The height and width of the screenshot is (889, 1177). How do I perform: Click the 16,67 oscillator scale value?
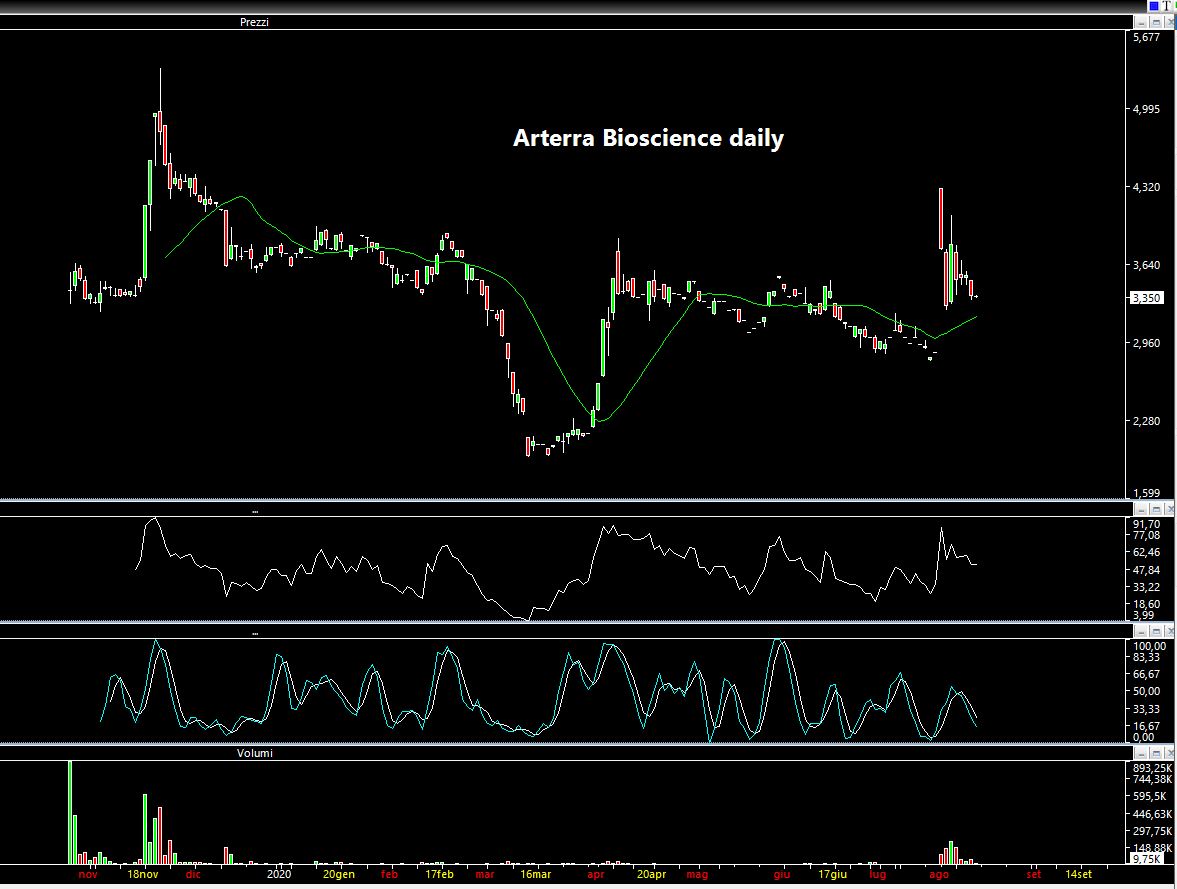[x=1146, y=726]
